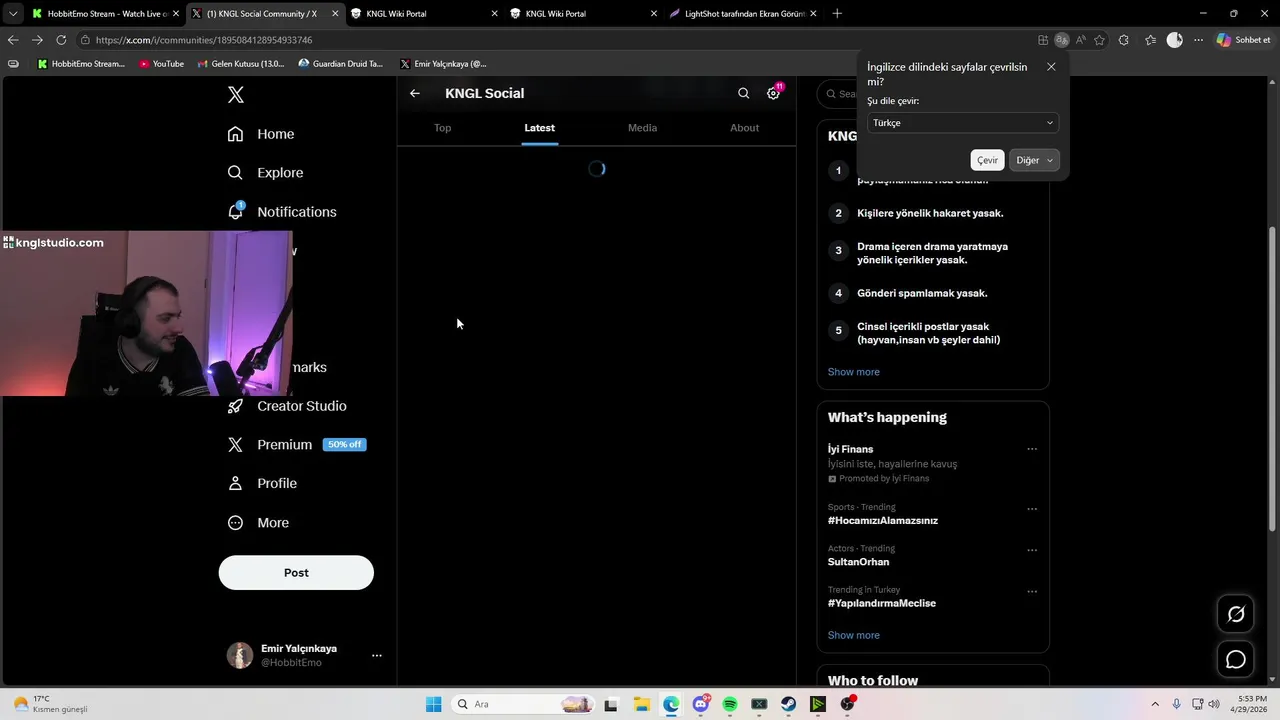Open Gelen Kutusu bookmark

[241, 64]
